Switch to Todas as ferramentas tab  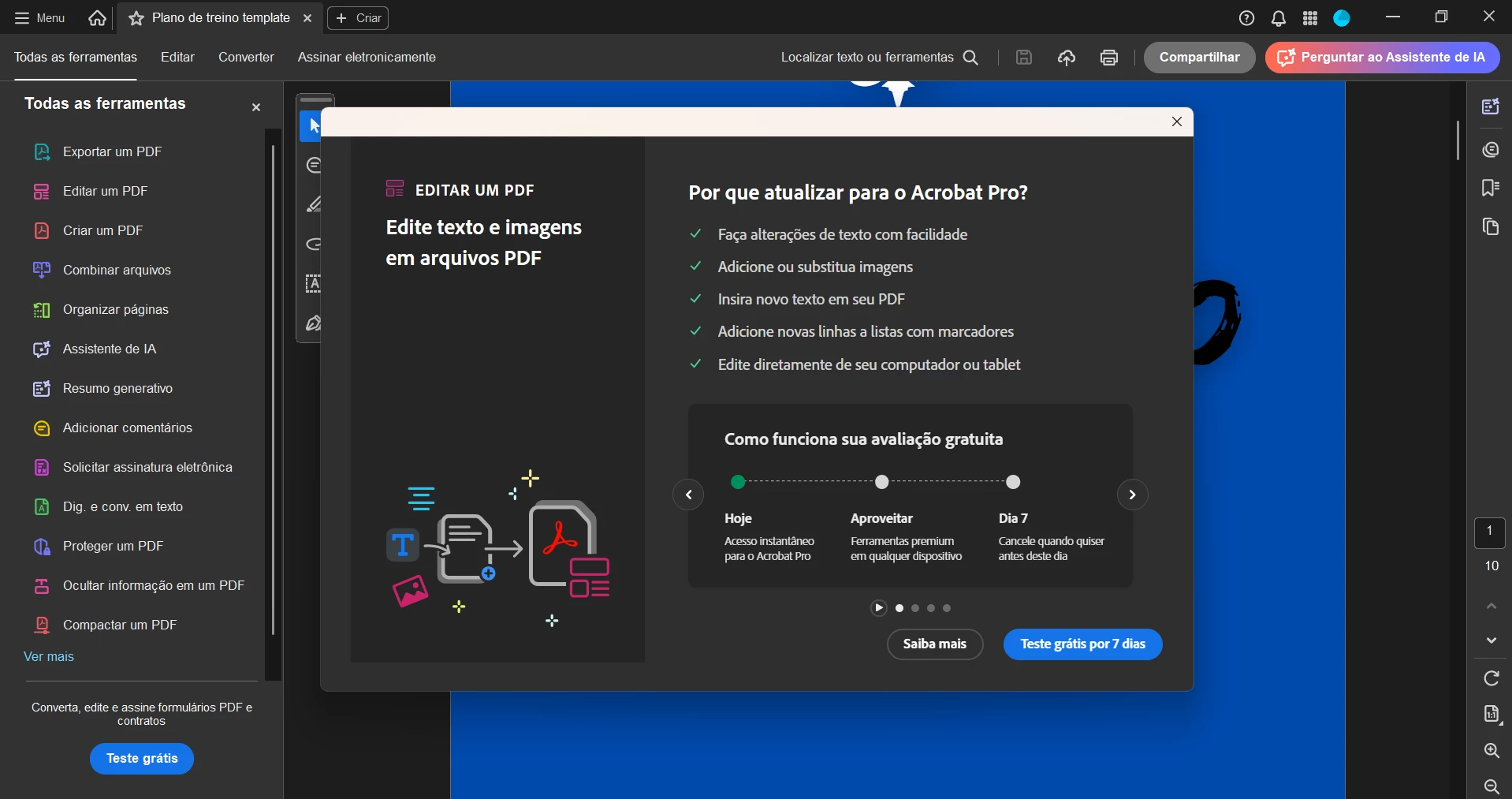[x=76, y=57]
